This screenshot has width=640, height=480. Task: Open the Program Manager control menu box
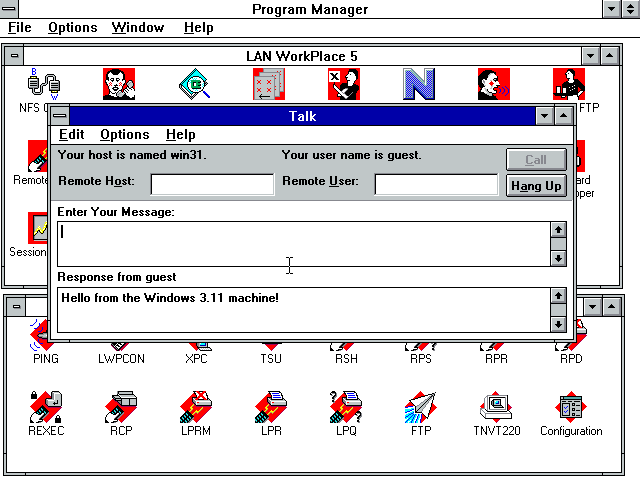click(8, 8)
